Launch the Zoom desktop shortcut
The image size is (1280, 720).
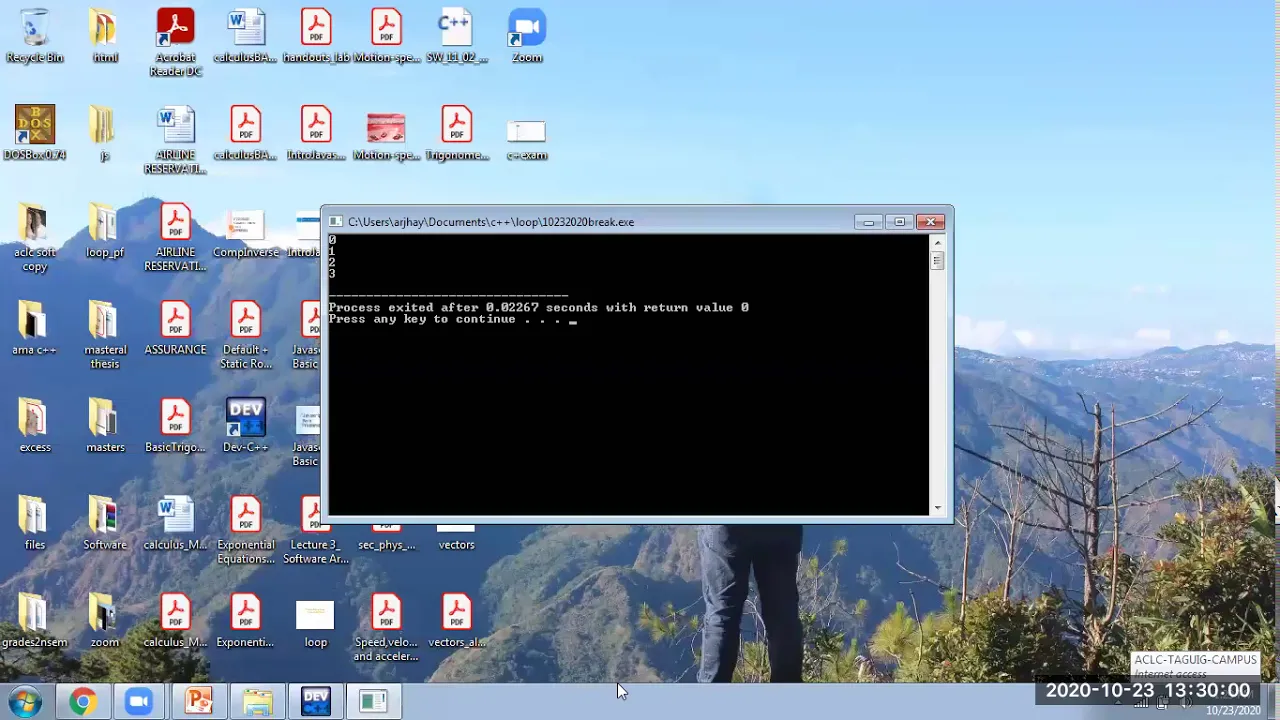click(526, 35)
